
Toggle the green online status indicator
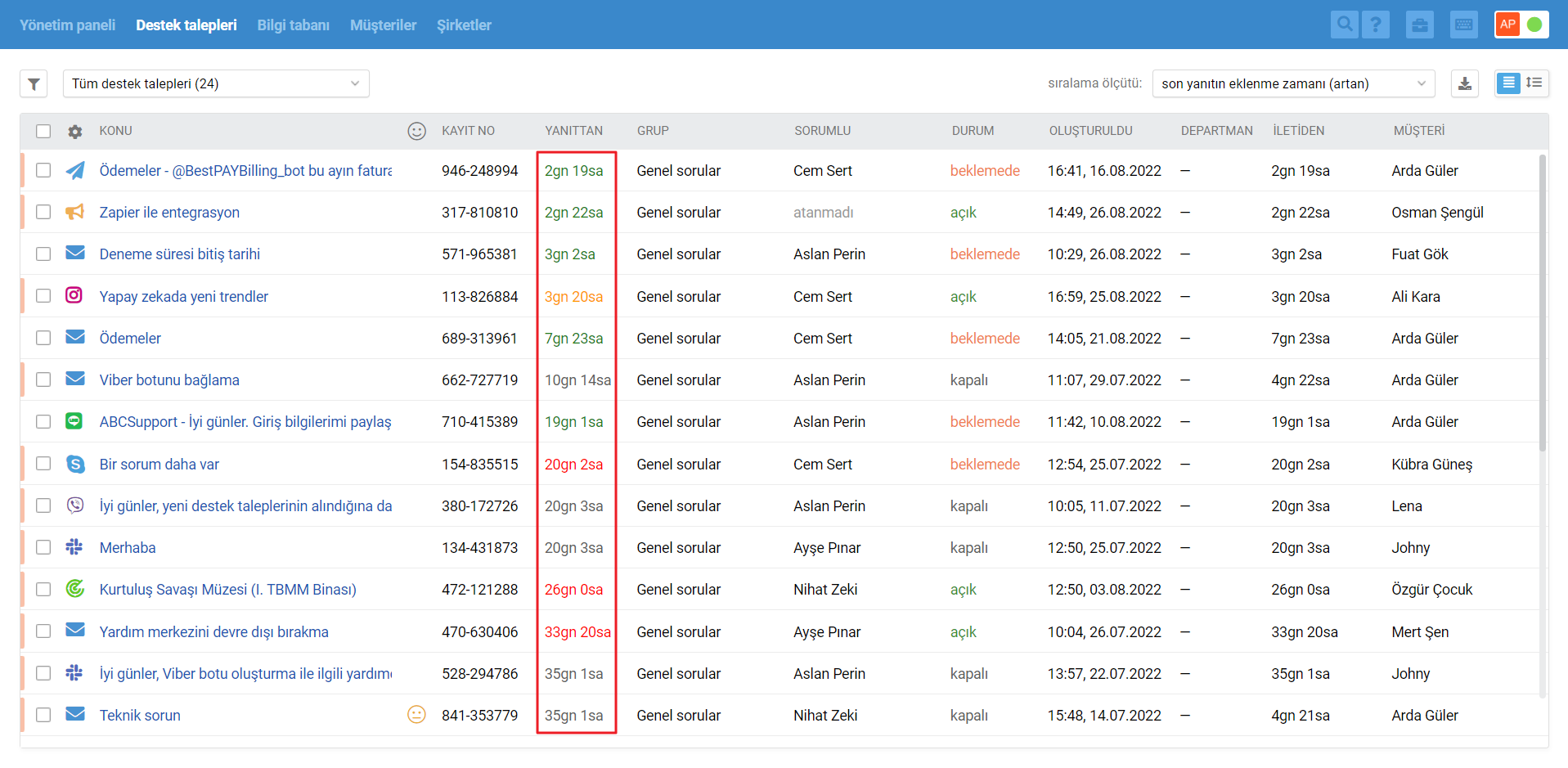click(1534, 25)
